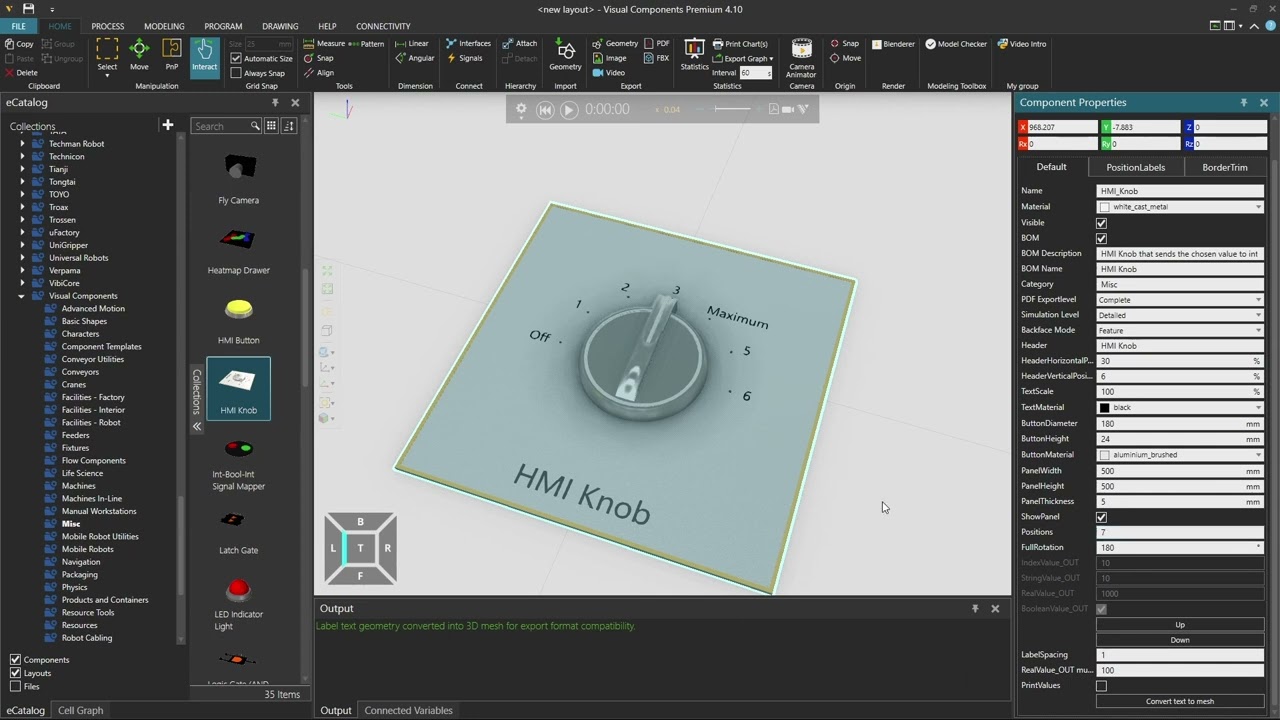Uncheck the Visible property checkbox
Viewport: 1280px width, 720px height.
click(1101, 223)
